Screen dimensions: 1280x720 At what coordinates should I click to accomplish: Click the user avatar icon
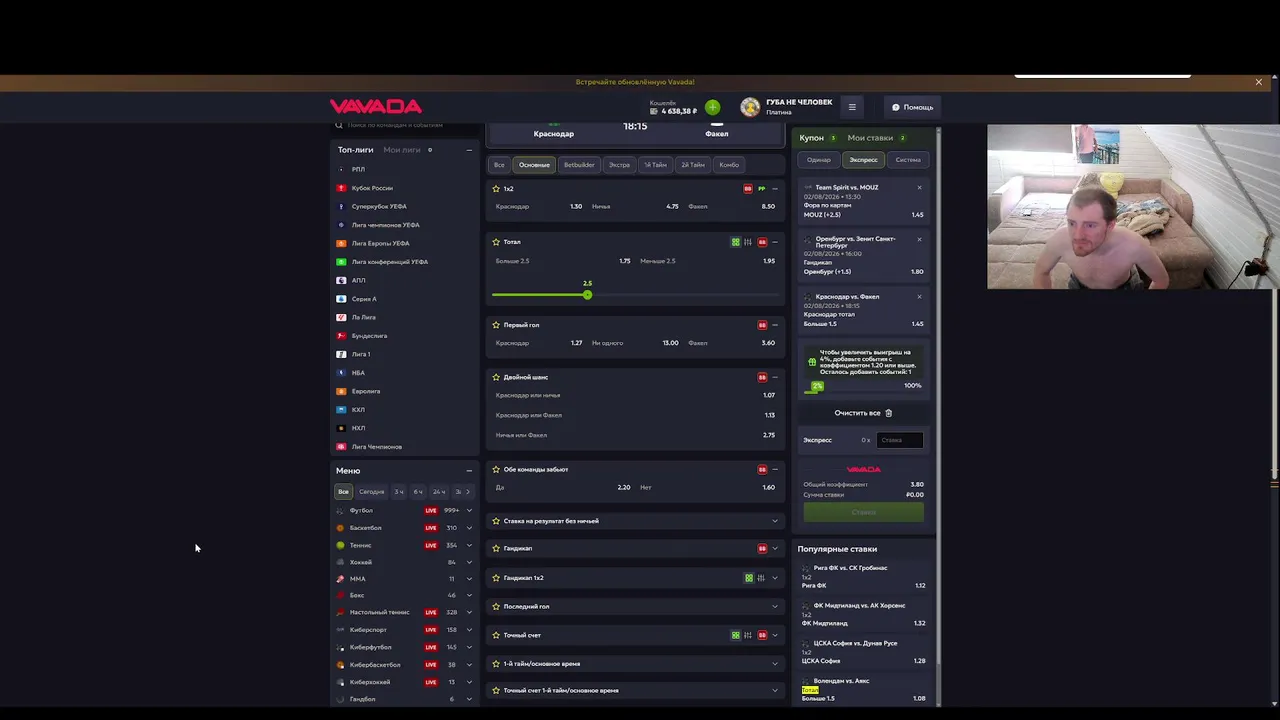pos(750,107)
